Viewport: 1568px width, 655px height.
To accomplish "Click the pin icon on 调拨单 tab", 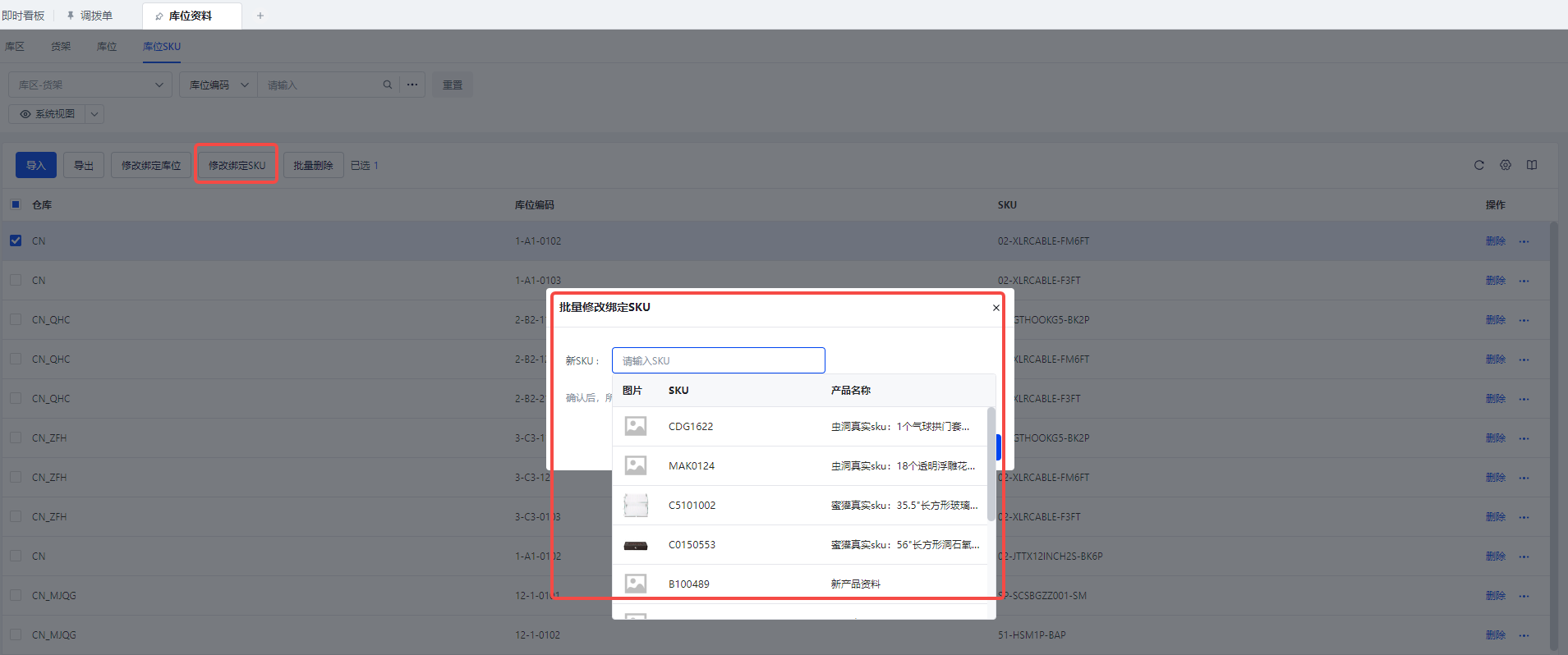I will pos(71,16).
